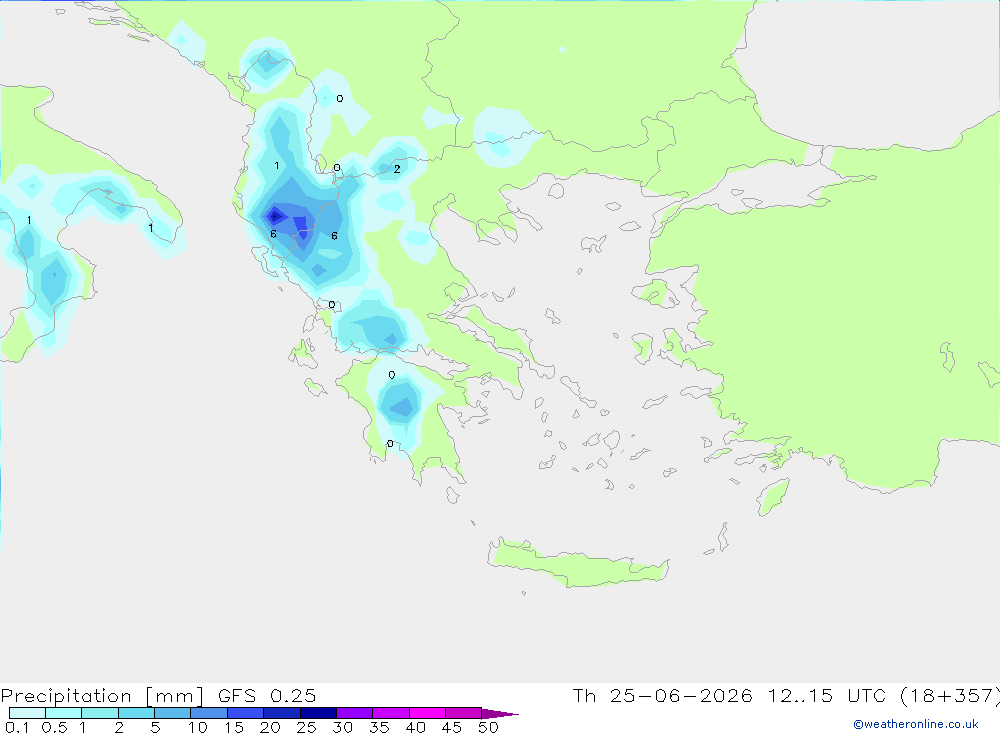The image size is (1000, 733).
Task: Click the legend tick label "20"
Action: click(x=270, y=727)
